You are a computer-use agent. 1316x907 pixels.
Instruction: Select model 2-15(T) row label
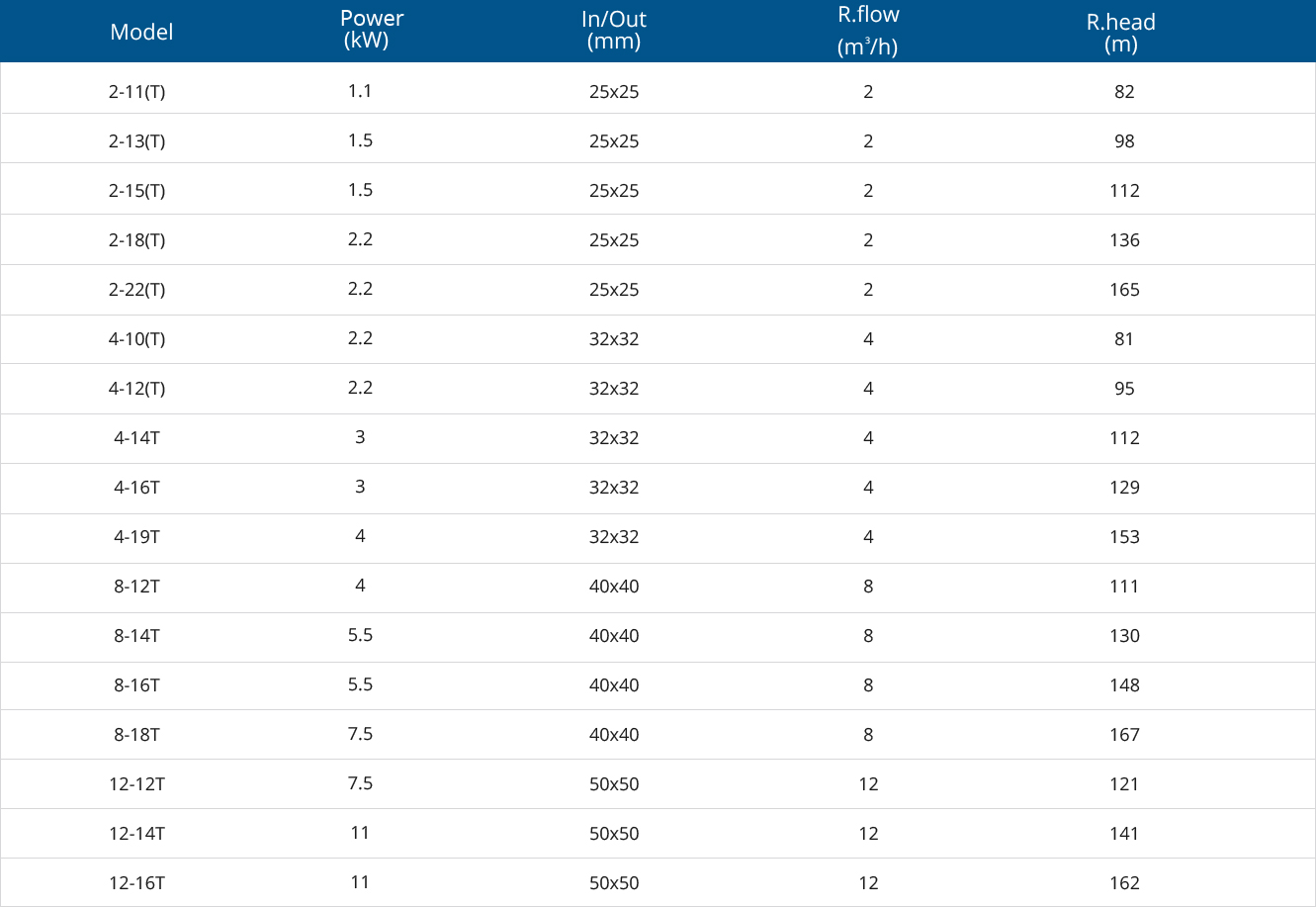click(136, 191)
